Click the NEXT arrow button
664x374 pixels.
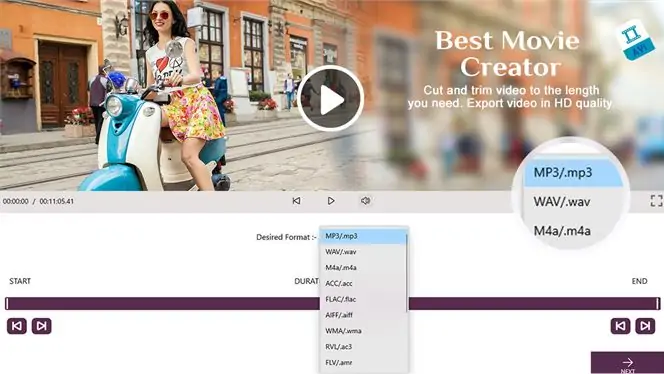tap(627, 363)
